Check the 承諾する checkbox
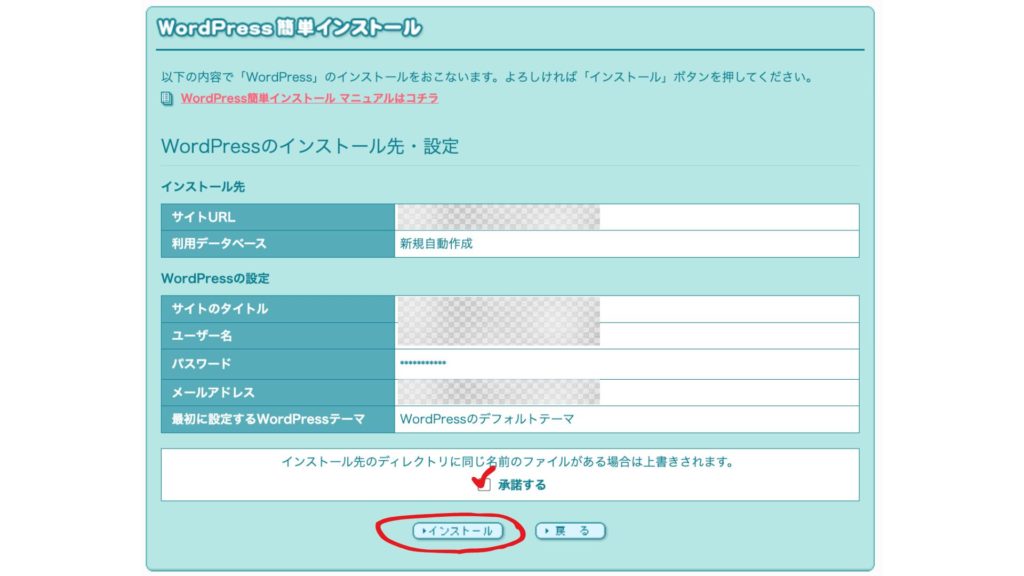1024x576 pixels. point(484,485)
